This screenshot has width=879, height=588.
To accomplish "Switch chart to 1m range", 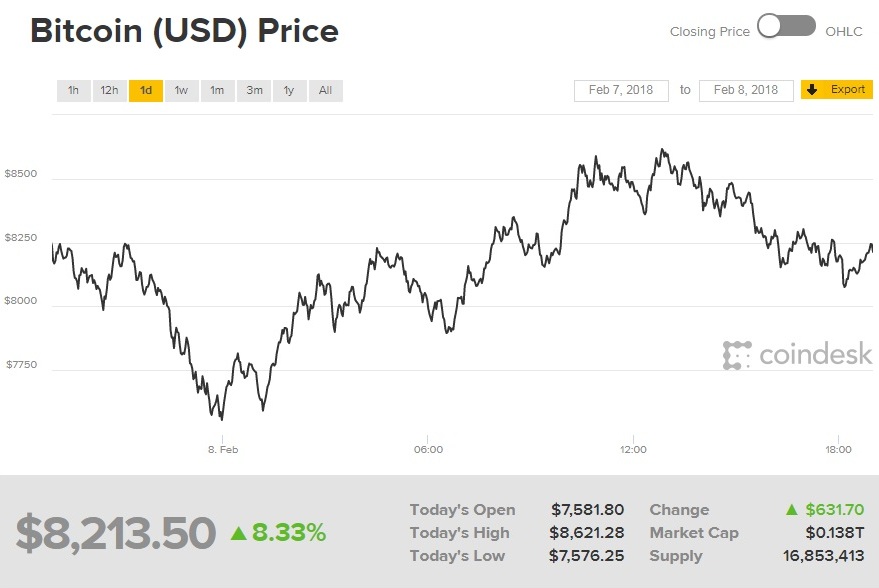I will 217,91.
